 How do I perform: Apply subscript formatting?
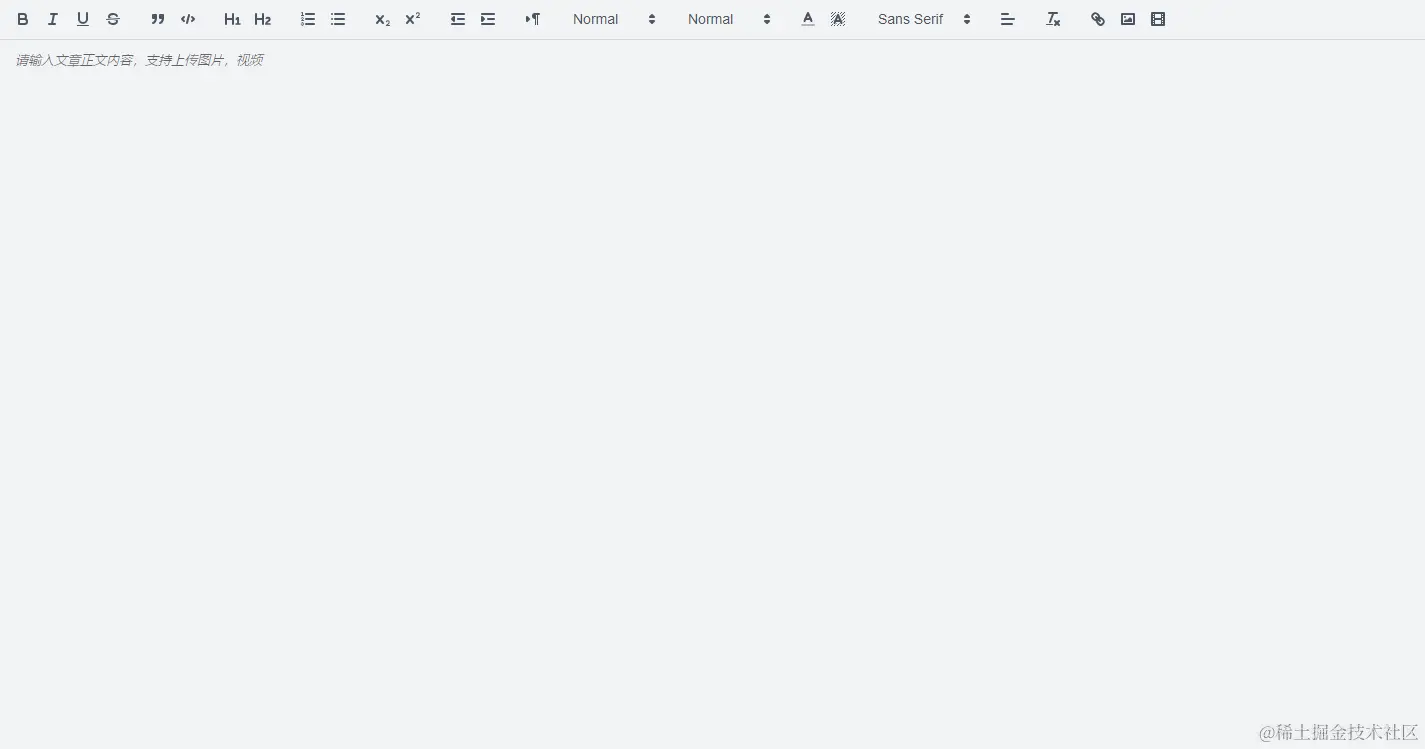(x=383, y=19)
